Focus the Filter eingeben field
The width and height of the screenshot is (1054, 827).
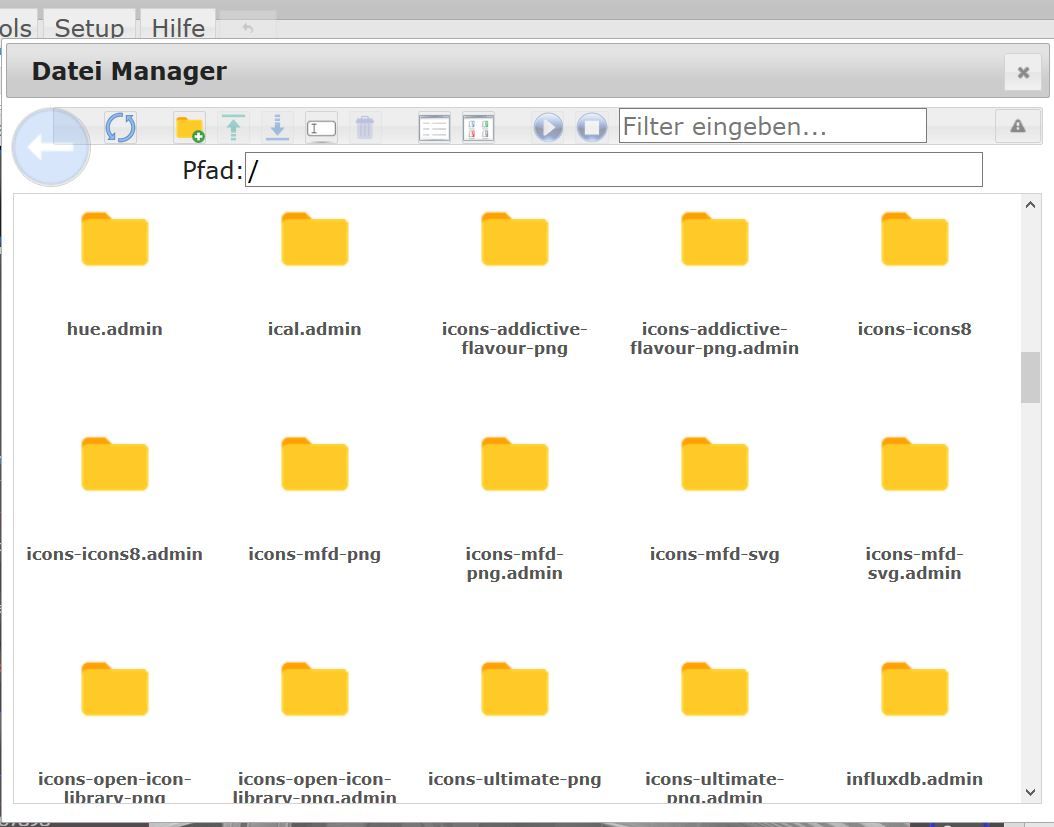pos(772,126)
